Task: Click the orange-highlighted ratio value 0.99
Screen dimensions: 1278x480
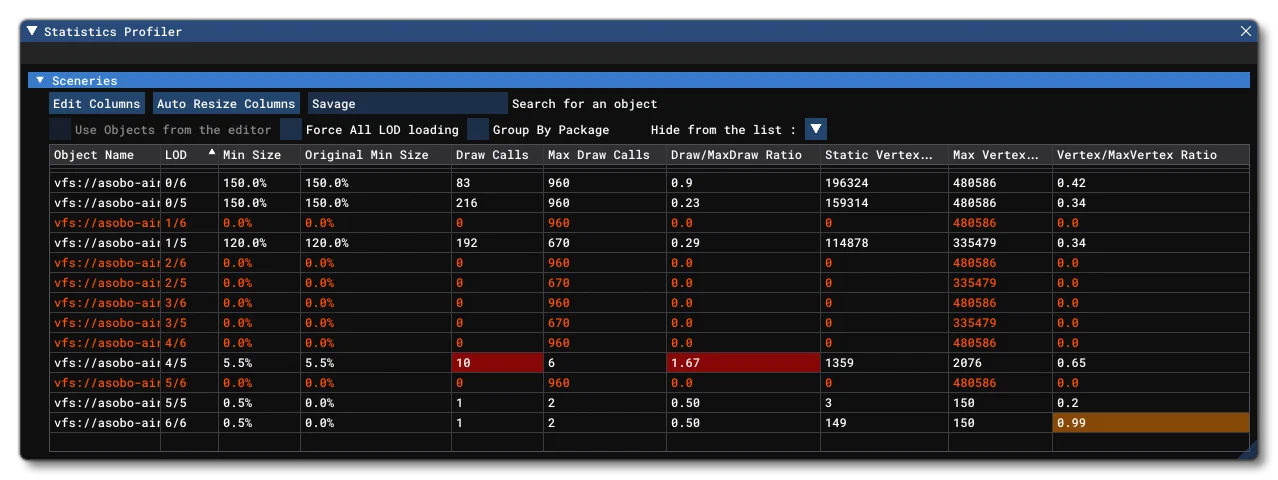Action: (1151, 423)
